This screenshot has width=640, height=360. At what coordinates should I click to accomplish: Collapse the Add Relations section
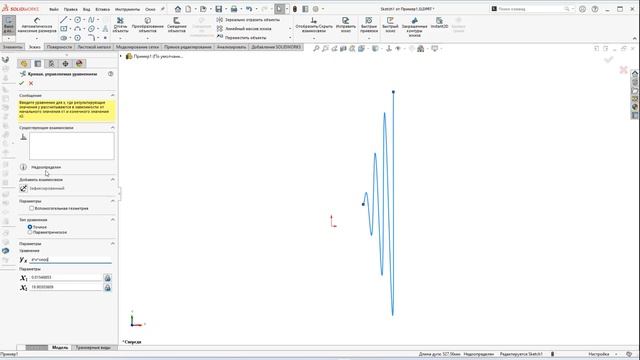[x=112, y=180]
